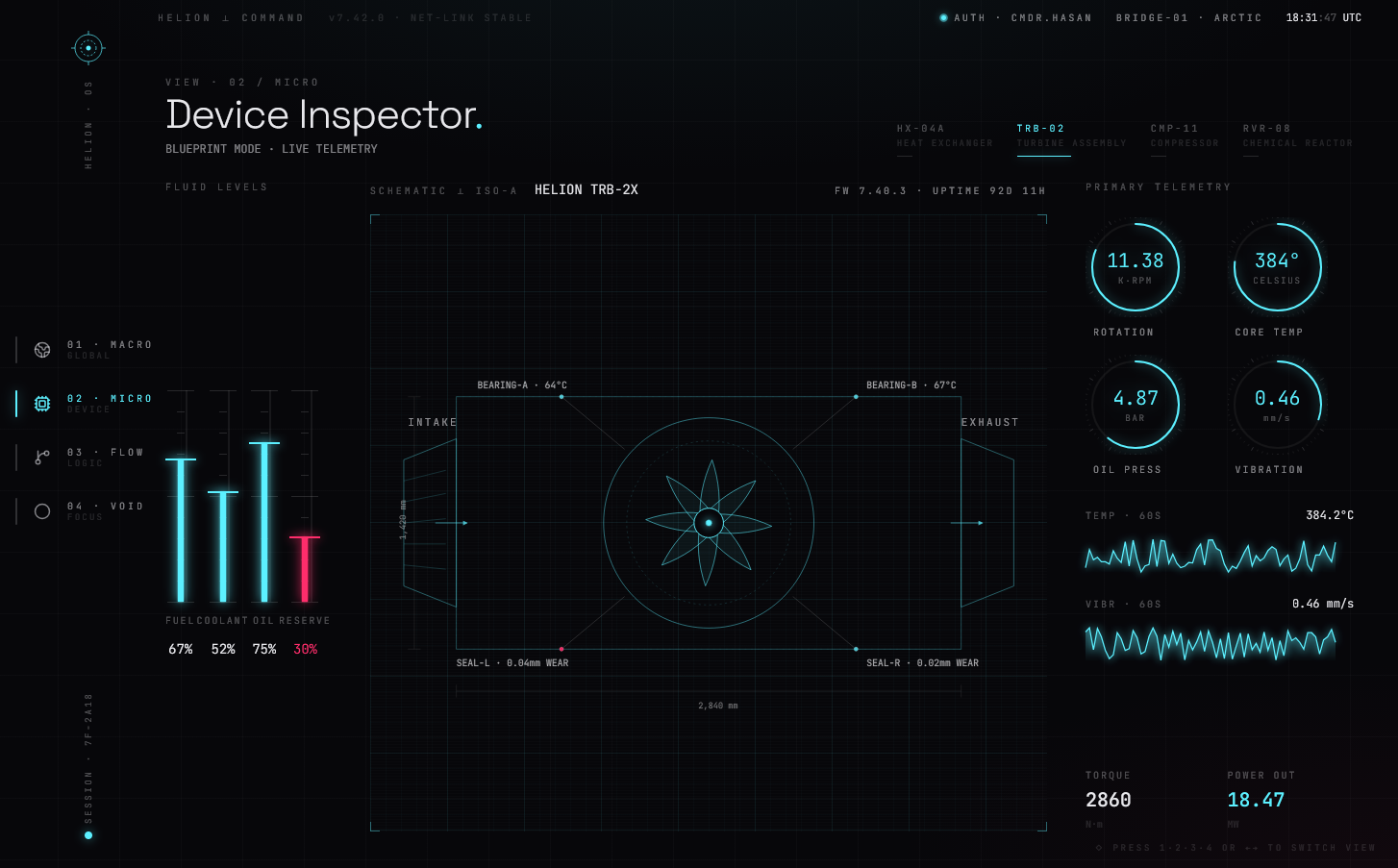Open the 01 Macro view

[85, 350]
